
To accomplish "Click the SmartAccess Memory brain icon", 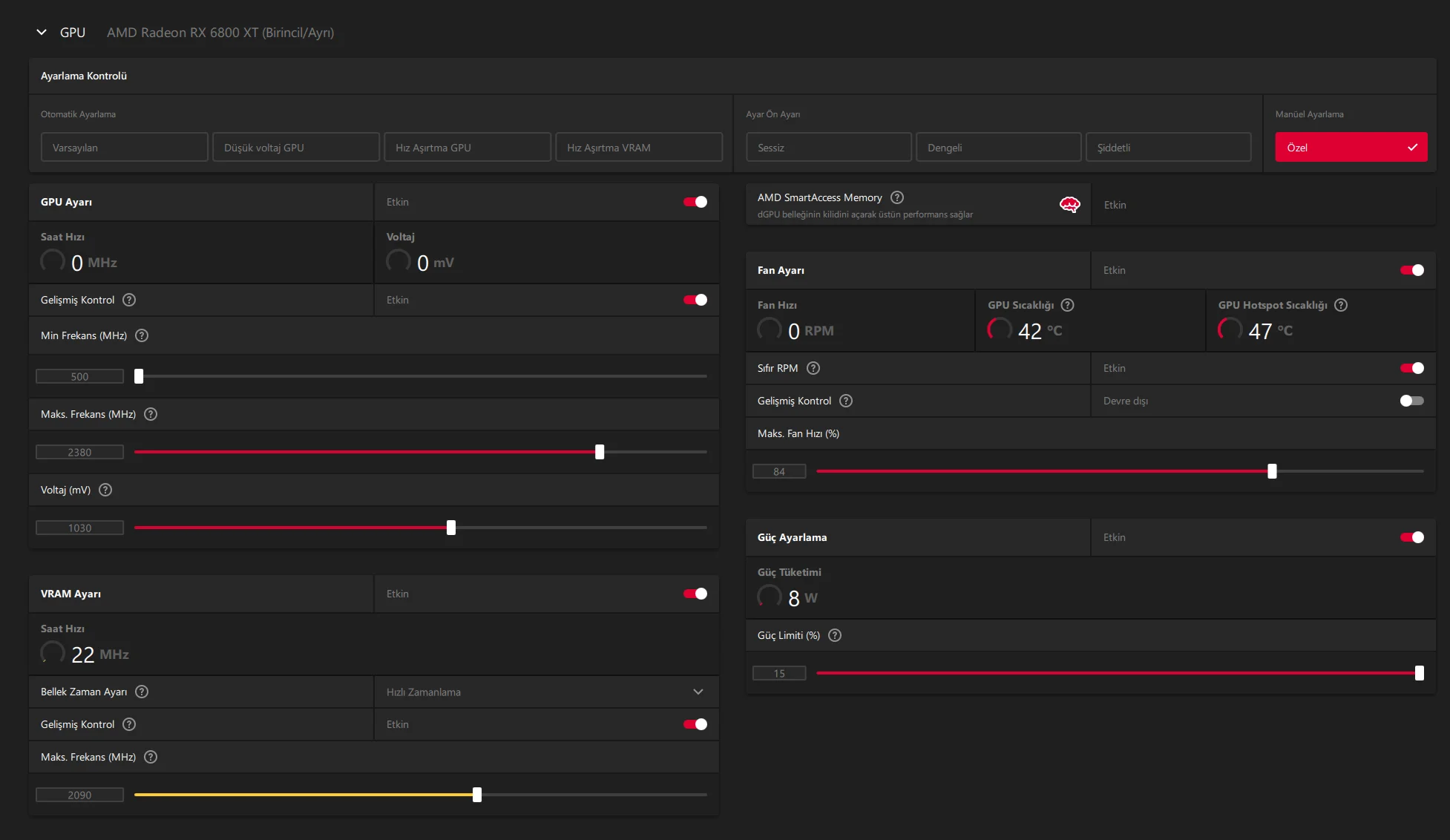I will [1069, 205].
